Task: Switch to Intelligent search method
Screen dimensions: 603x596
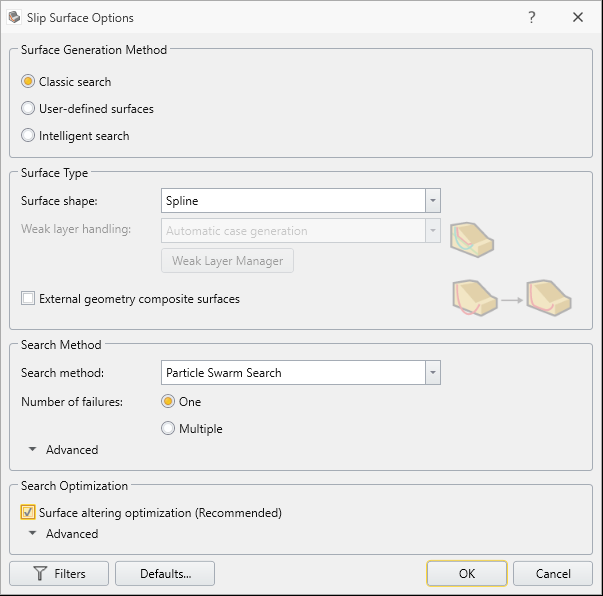Action: click(x=28, y=135)
